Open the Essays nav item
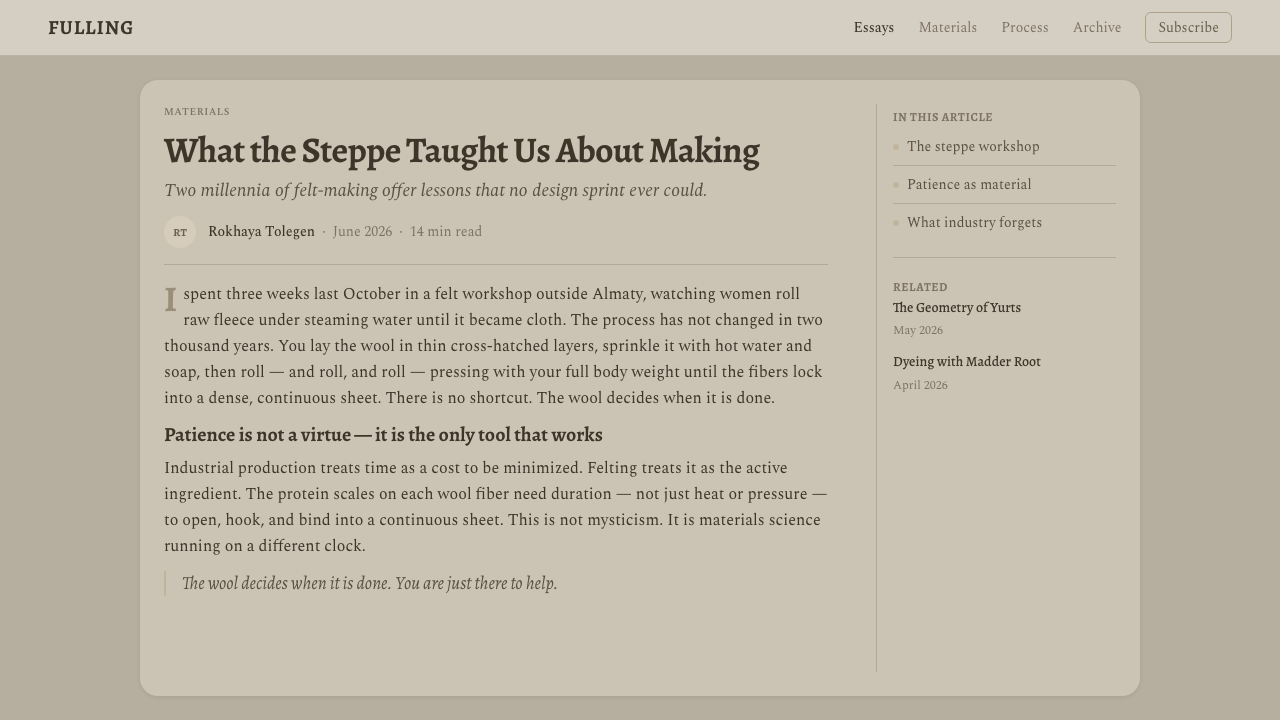Image resolution: width=1280 pixels, height=720 pixels. coord(874,28)
